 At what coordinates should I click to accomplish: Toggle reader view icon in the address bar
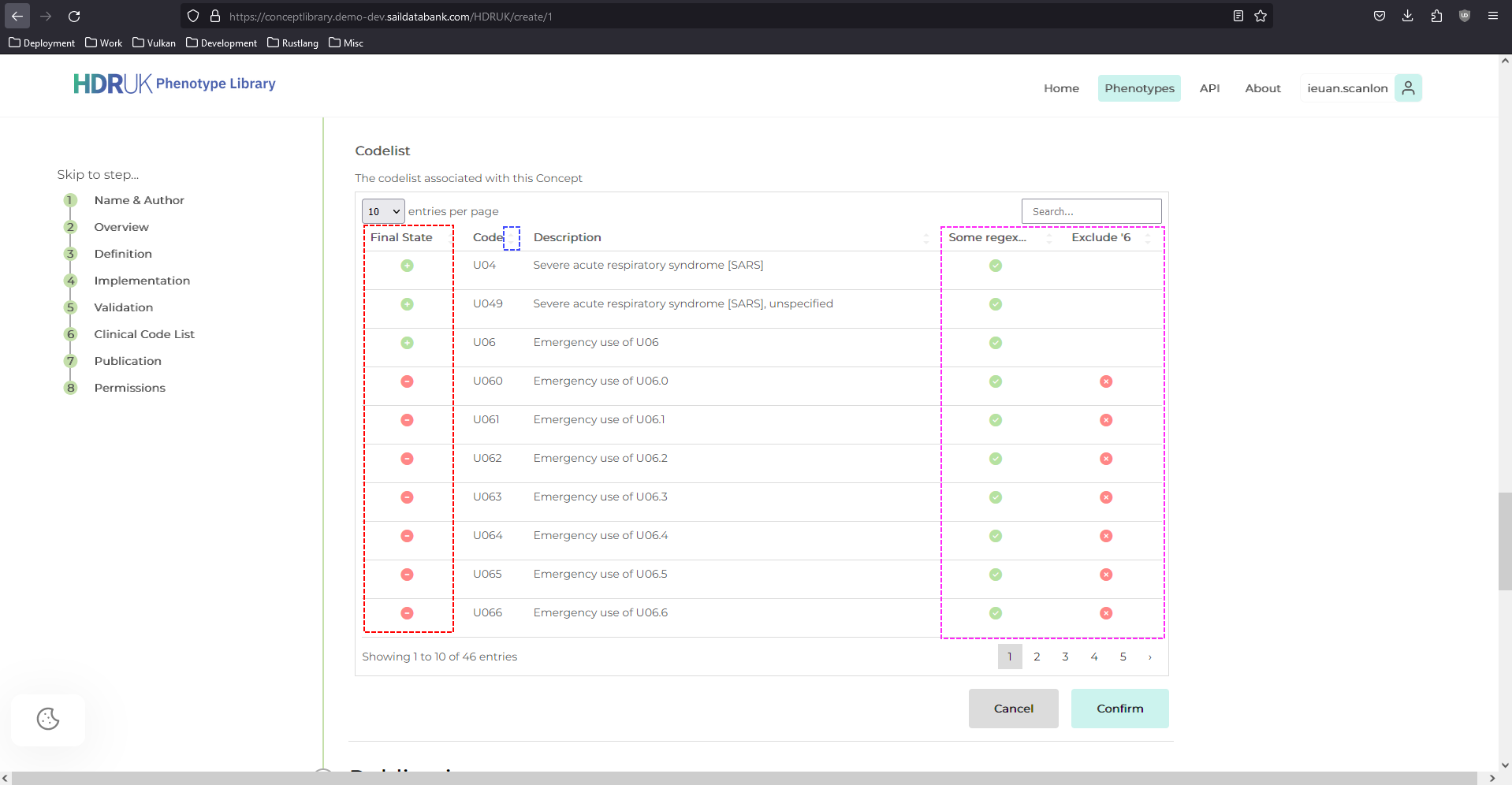pyautogui.click(x=1238, y=16)
